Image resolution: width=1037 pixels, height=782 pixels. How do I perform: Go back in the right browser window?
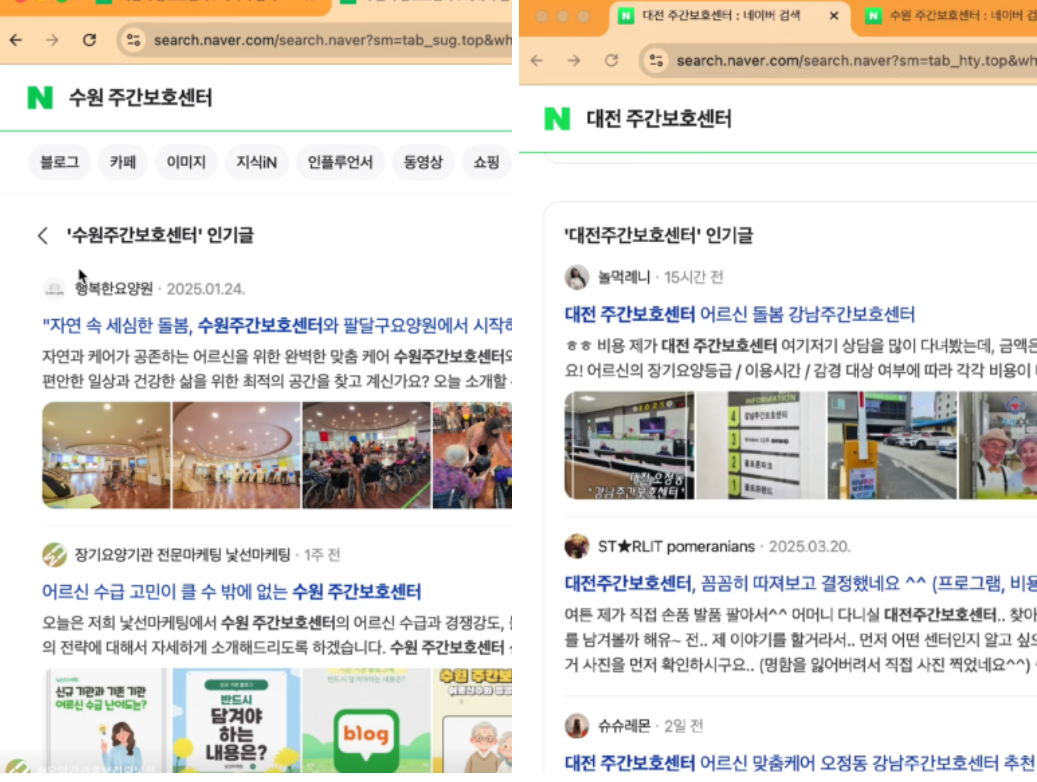[x=537, y=61]
